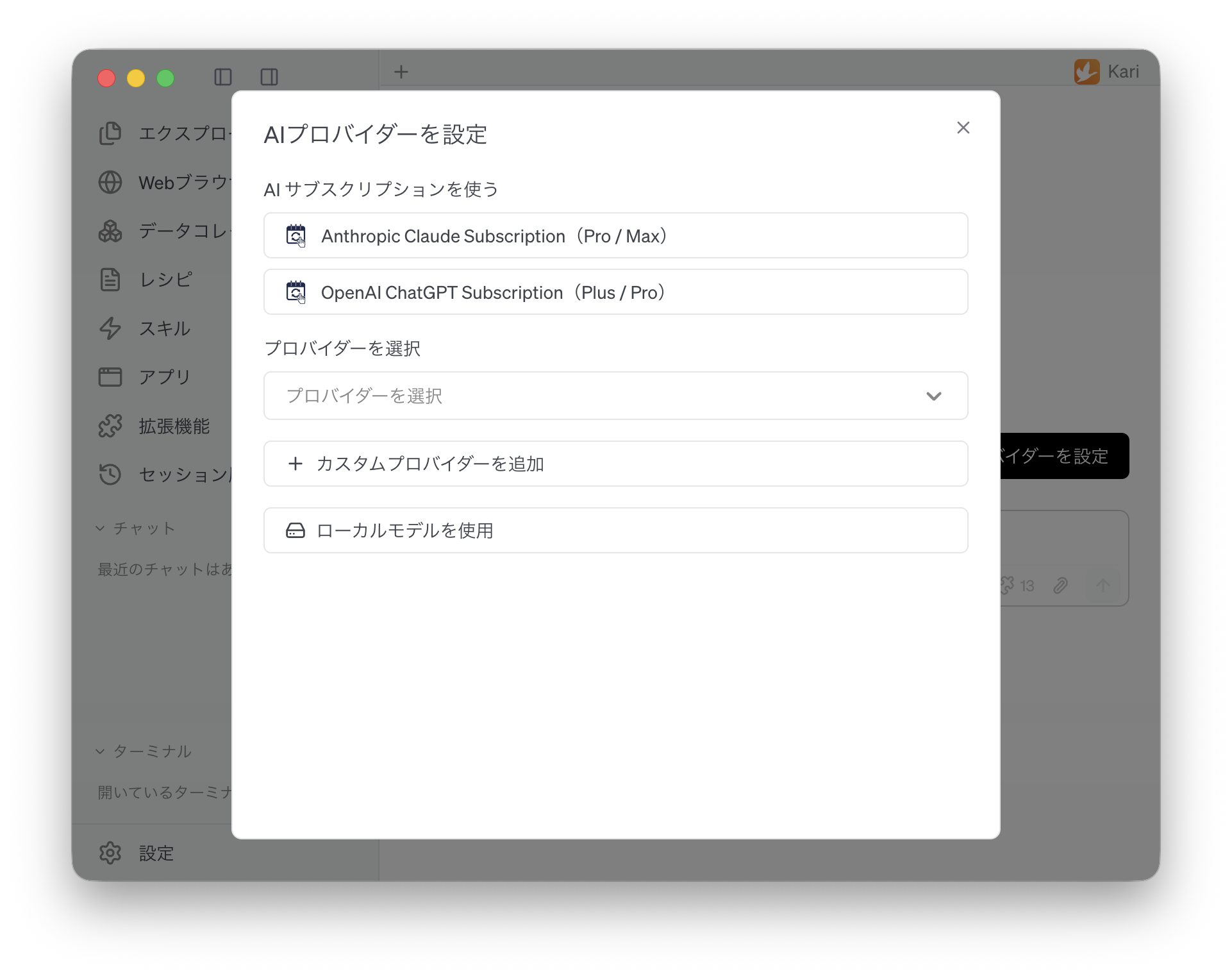This screenshot has height=976, width=1232.
Task: Open the データコレクション cubes icon
Action: [110, 231]
